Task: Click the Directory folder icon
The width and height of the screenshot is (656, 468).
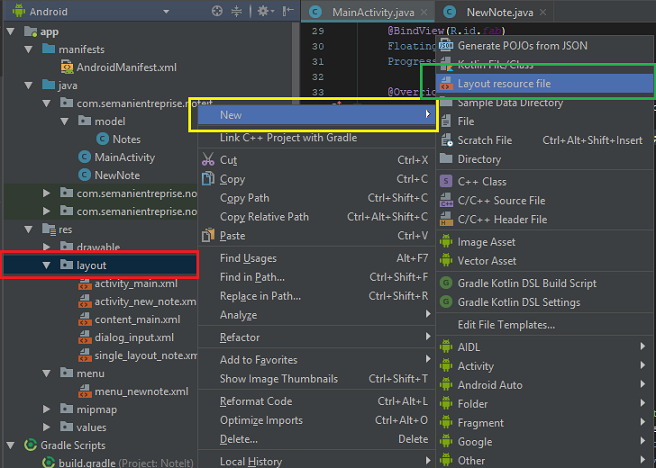Action: 446,159
